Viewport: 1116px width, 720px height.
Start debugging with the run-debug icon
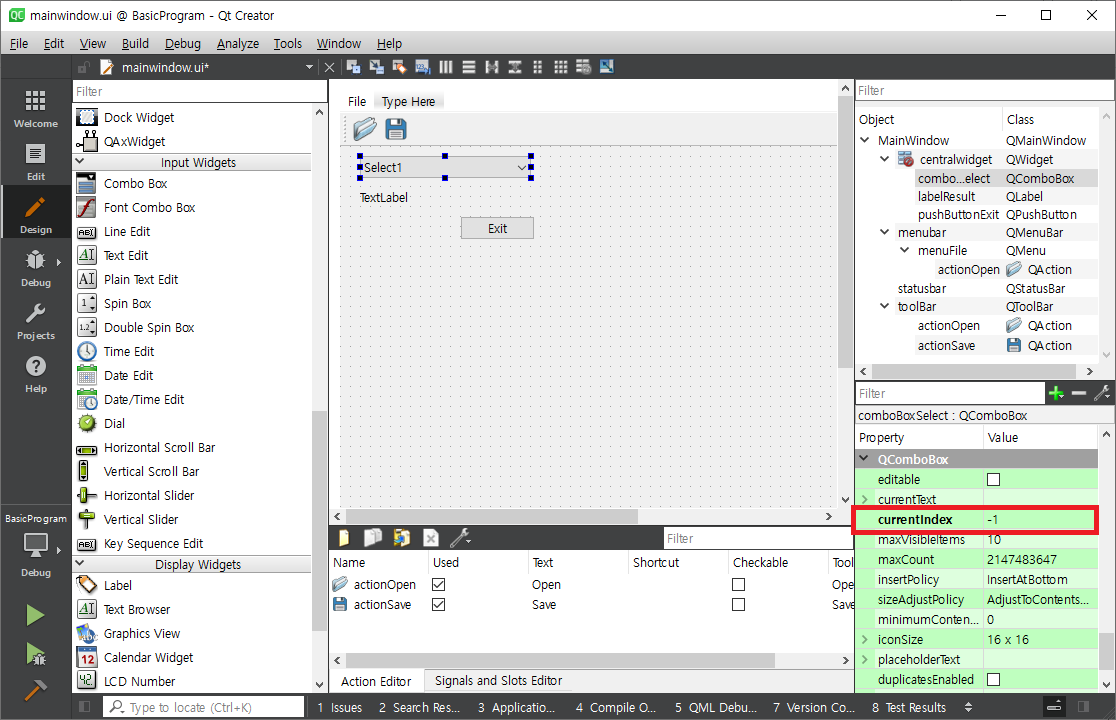click(35, 653)
